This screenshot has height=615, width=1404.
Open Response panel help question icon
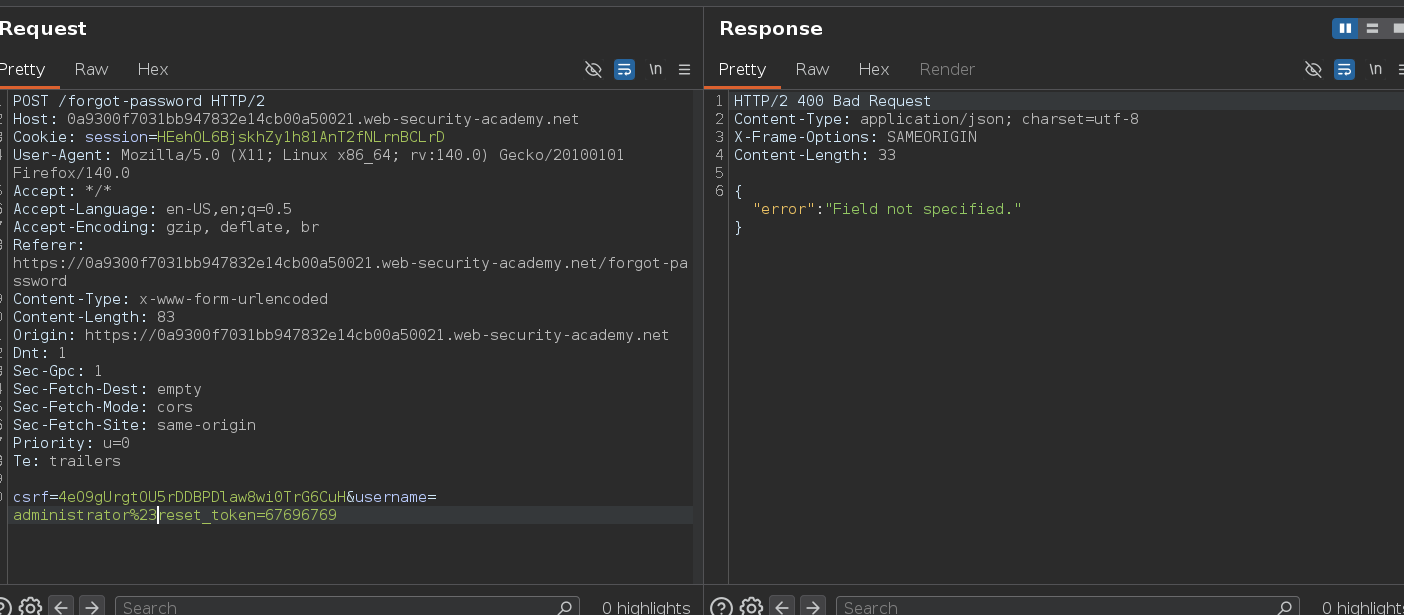point(720,606)
